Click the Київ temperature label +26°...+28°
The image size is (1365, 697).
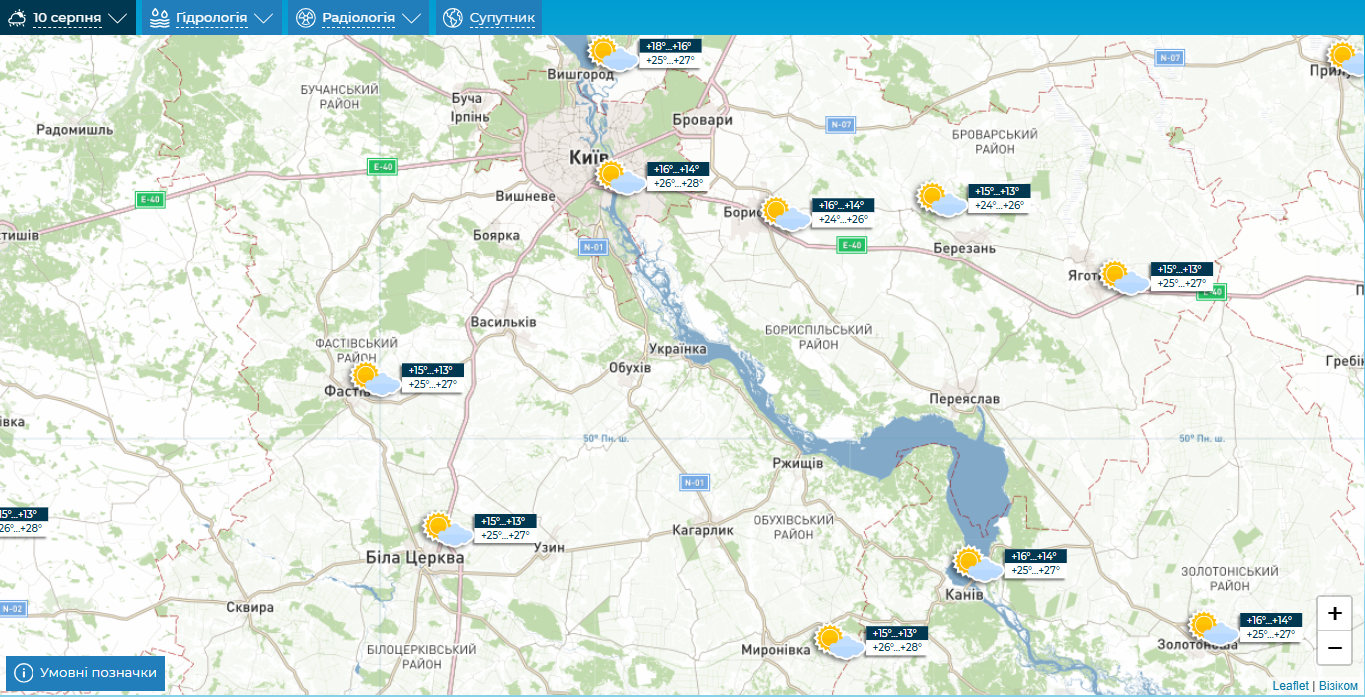pyautogui.click(x=679, y=183)
